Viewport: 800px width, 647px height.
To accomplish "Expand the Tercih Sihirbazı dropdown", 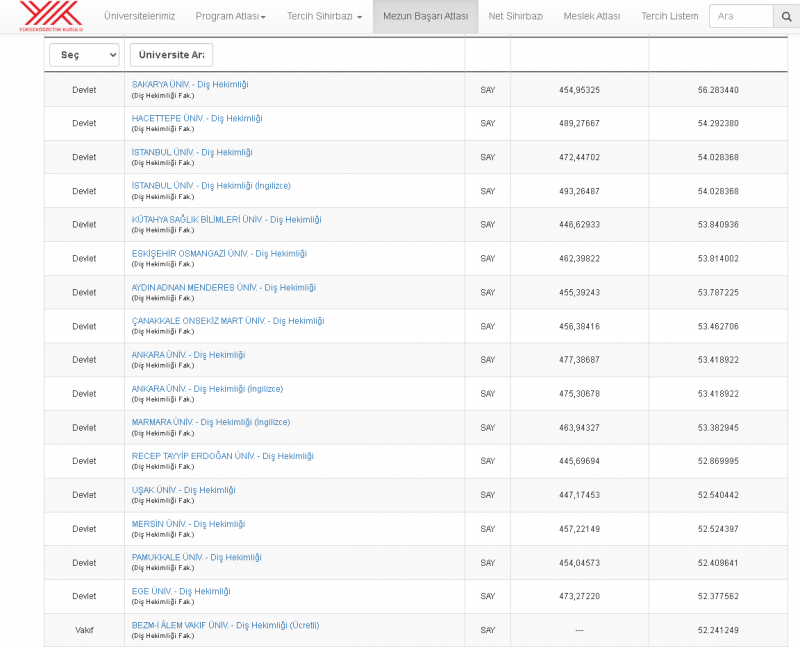I will click(324, 17).
